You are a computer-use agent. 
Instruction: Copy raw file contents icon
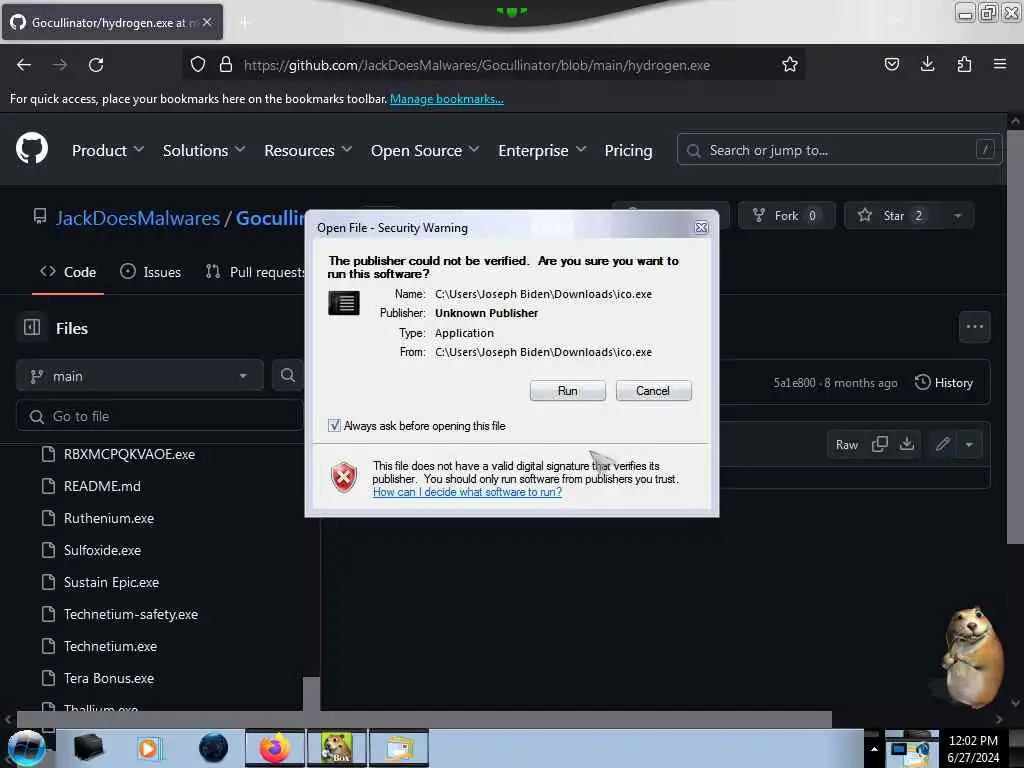click(880, 444)
